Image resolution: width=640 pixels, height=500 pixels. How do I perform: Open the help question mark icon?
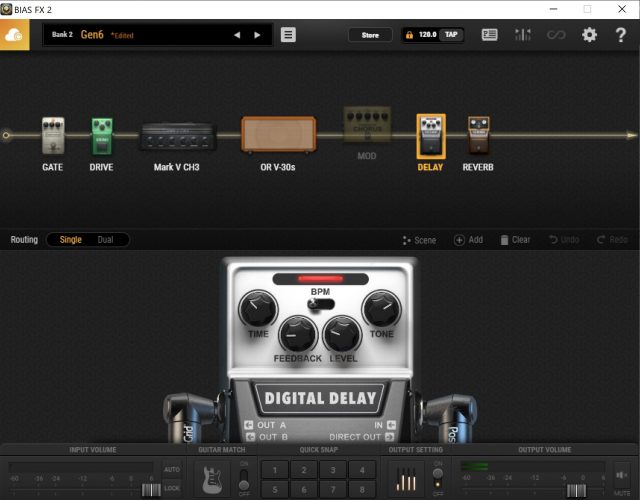pyautogui.click(x=621, y=35)
